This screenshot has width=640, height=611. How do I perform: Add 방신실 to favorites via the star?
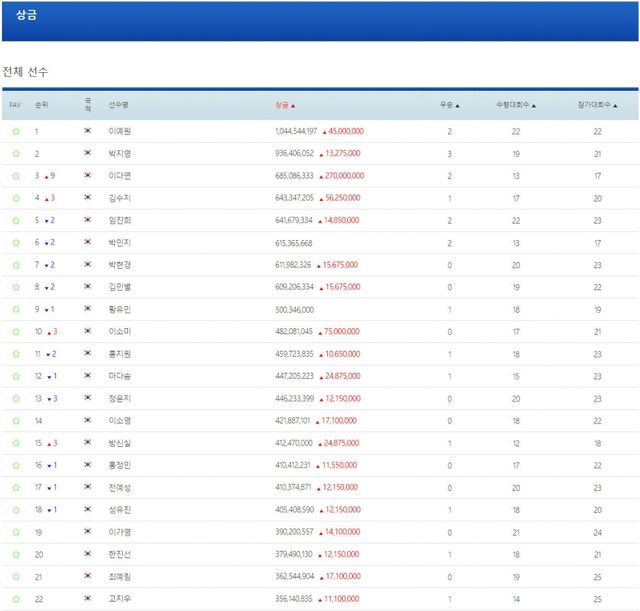pos(15,443)
